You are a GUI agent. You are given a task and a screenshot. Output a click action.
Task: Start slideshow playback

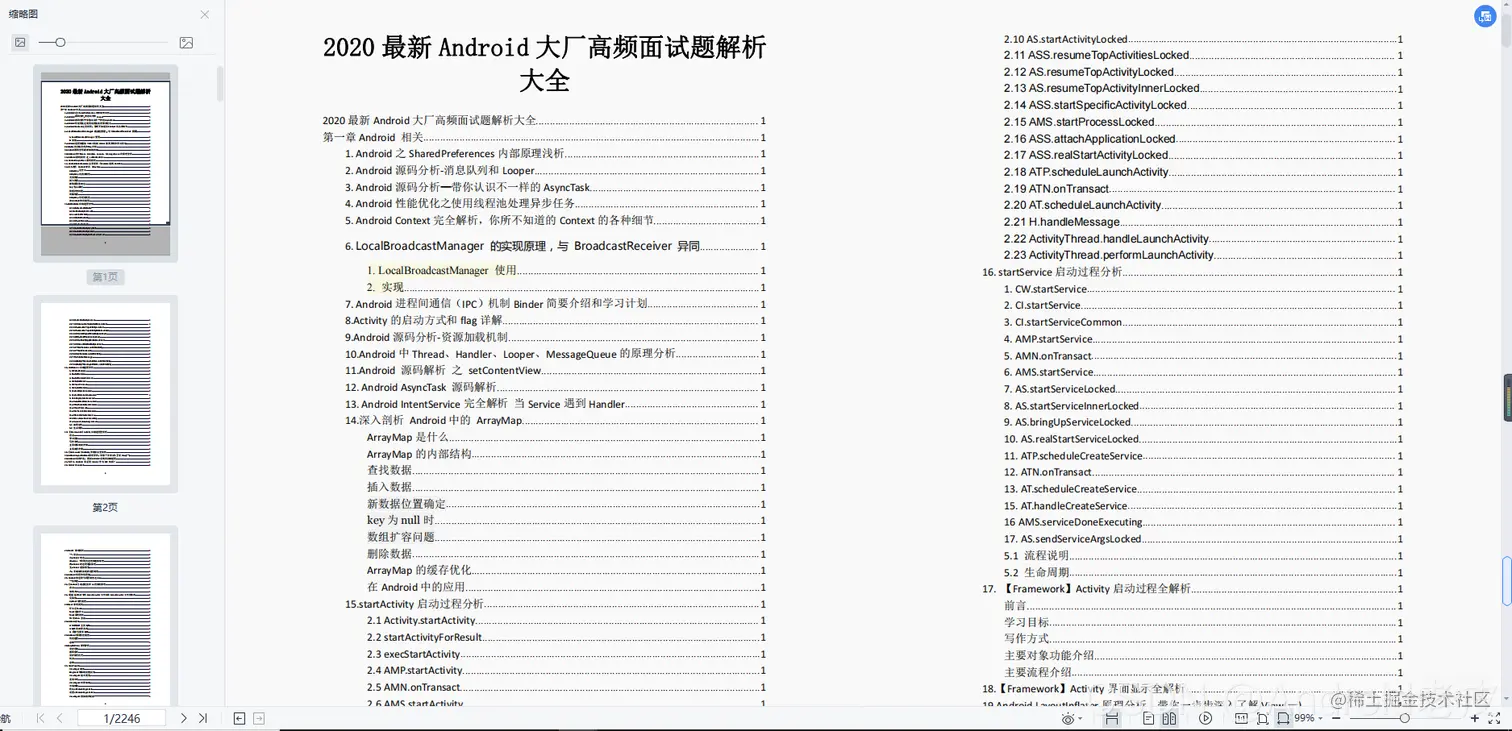pos(1206,718)
